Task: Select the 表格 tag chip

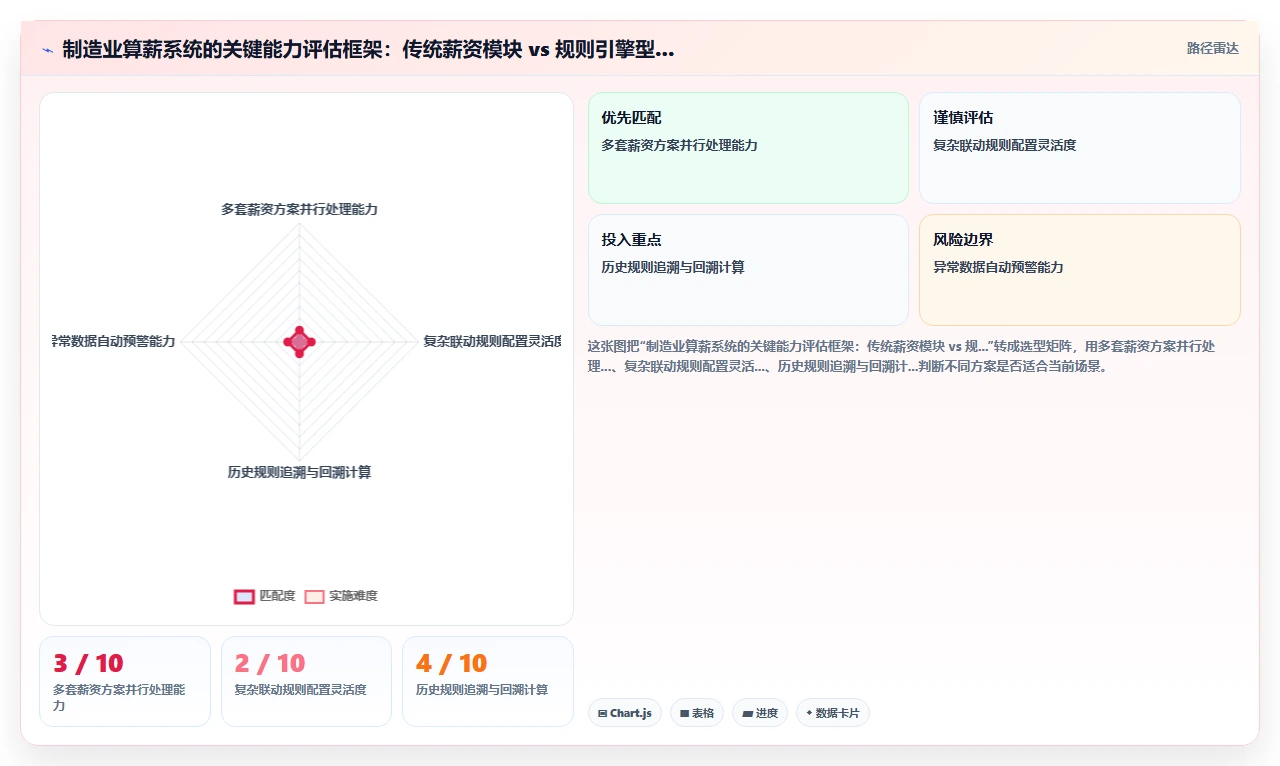Action: pyautogui.click(x=697, y=713)
